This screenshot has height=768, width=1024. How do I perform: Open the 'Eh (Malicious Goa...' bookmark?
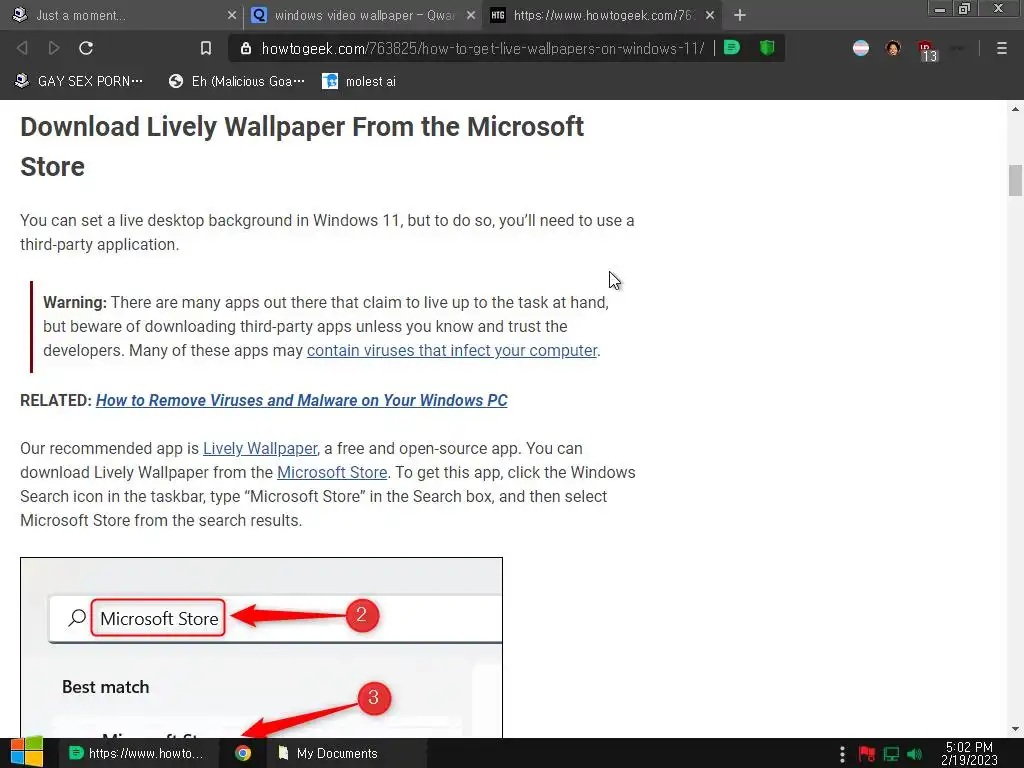[x=236, y=82]
